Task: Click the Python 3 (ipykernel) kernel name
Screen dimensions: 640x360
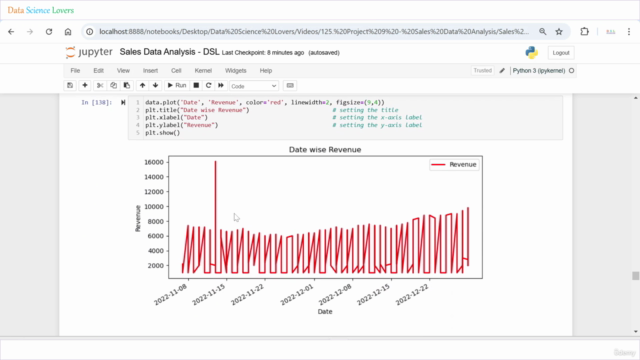Action: [539, 71]
